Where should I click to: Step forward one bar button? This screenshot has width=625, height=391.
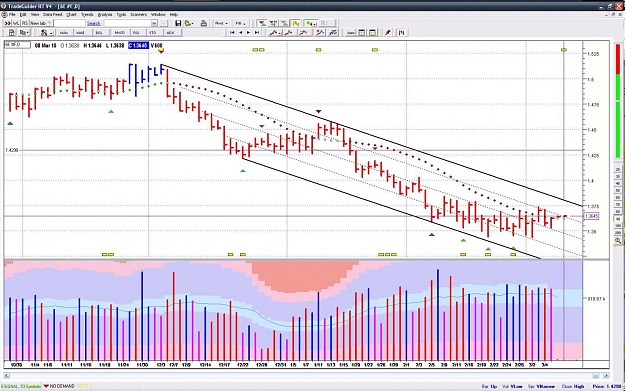pyautogui.click(x=249, y=33)
